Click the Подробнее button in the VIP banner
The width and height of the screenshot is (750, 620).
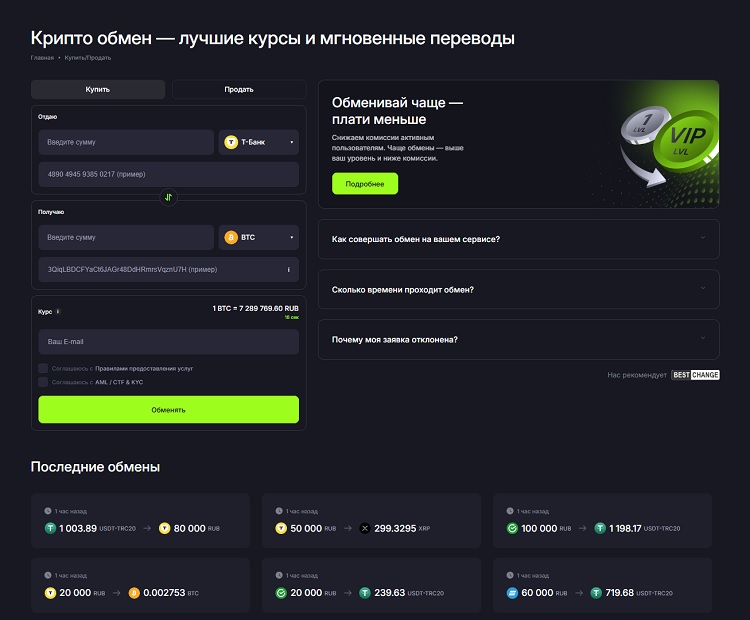(365, 184)
